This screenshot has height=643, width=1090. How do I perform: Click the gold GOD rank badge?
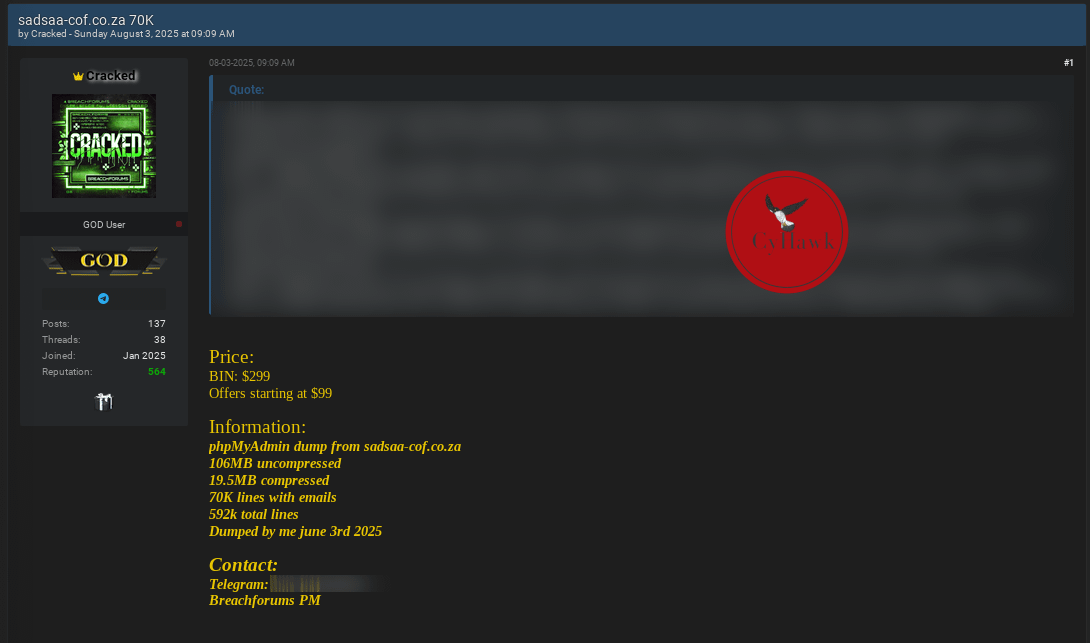pos(104,261)
